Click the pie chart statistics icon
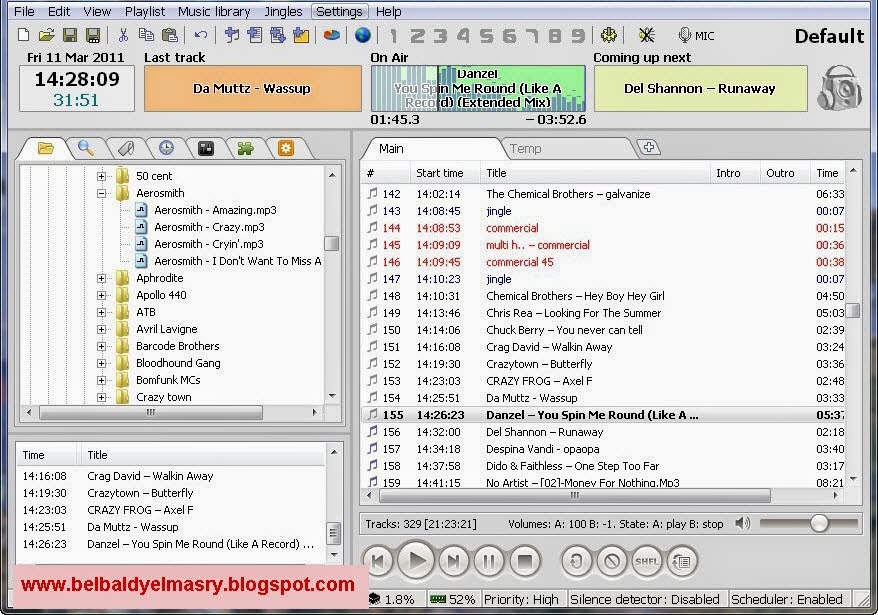The height and width of the screenshot is (615, 878). point(331,35)
